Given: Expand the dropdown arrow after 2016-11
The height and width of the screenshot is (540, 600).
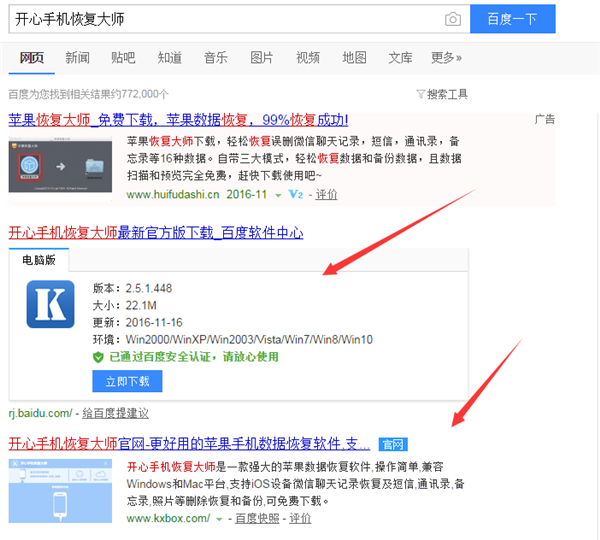Looking at the screenshot, I should [x=278, y=196].
